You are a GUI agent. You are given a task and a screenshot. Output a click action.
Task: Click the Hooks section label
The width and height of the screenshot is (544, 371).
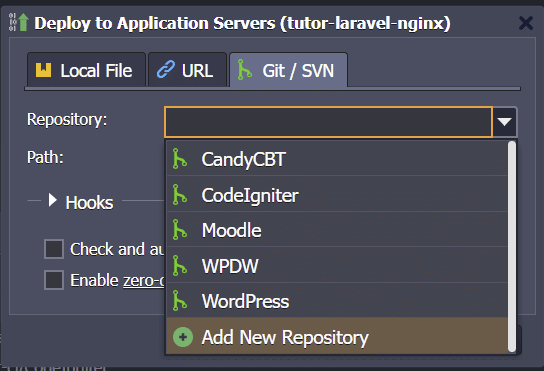tap(90, 202)
